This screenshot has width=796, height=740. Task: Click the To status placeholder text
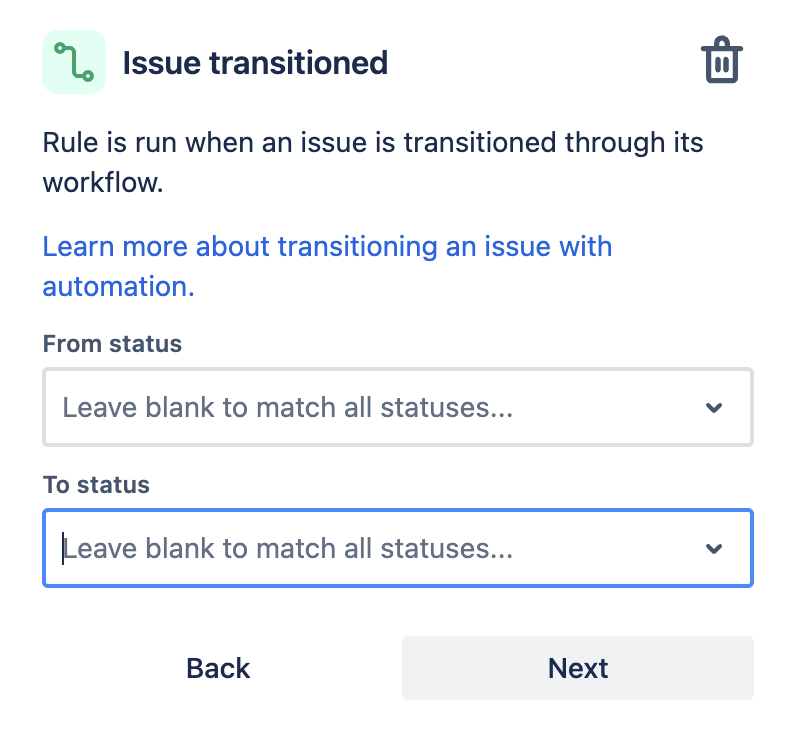tap(288, 549)
